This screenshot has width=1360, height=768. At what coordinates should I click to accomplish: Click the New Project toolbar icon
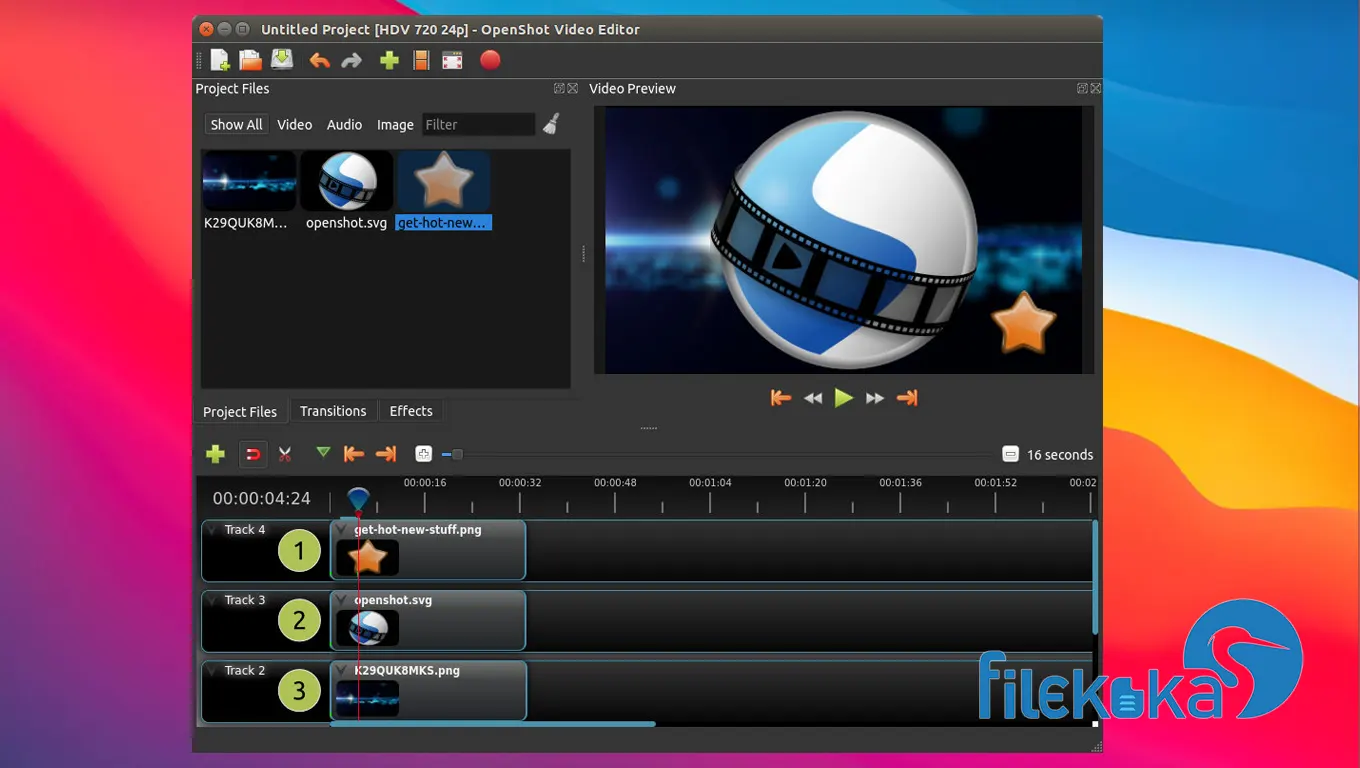pyautogui.click(x=220, y=60)
